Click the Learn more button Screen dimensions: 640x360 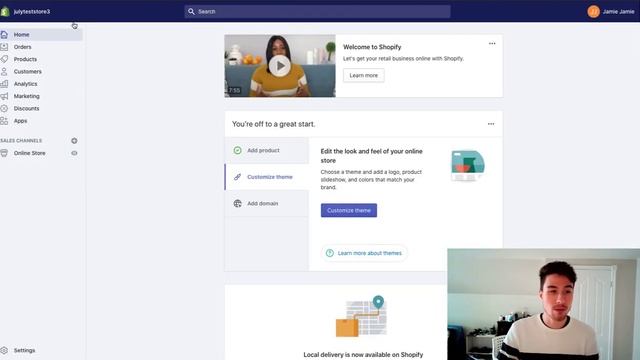[x=364, y=76]
